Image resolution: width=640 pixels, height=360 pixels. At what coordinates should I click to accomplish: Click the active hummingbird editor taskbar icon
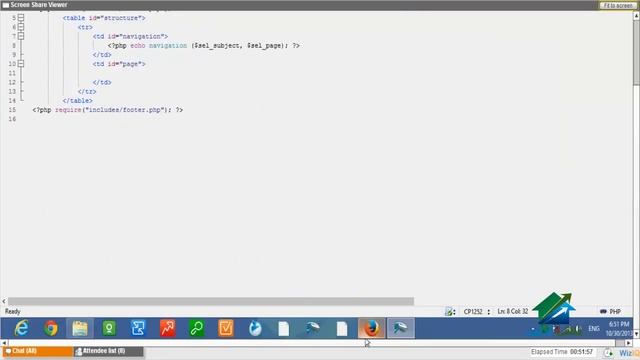(x=401, y=328)
